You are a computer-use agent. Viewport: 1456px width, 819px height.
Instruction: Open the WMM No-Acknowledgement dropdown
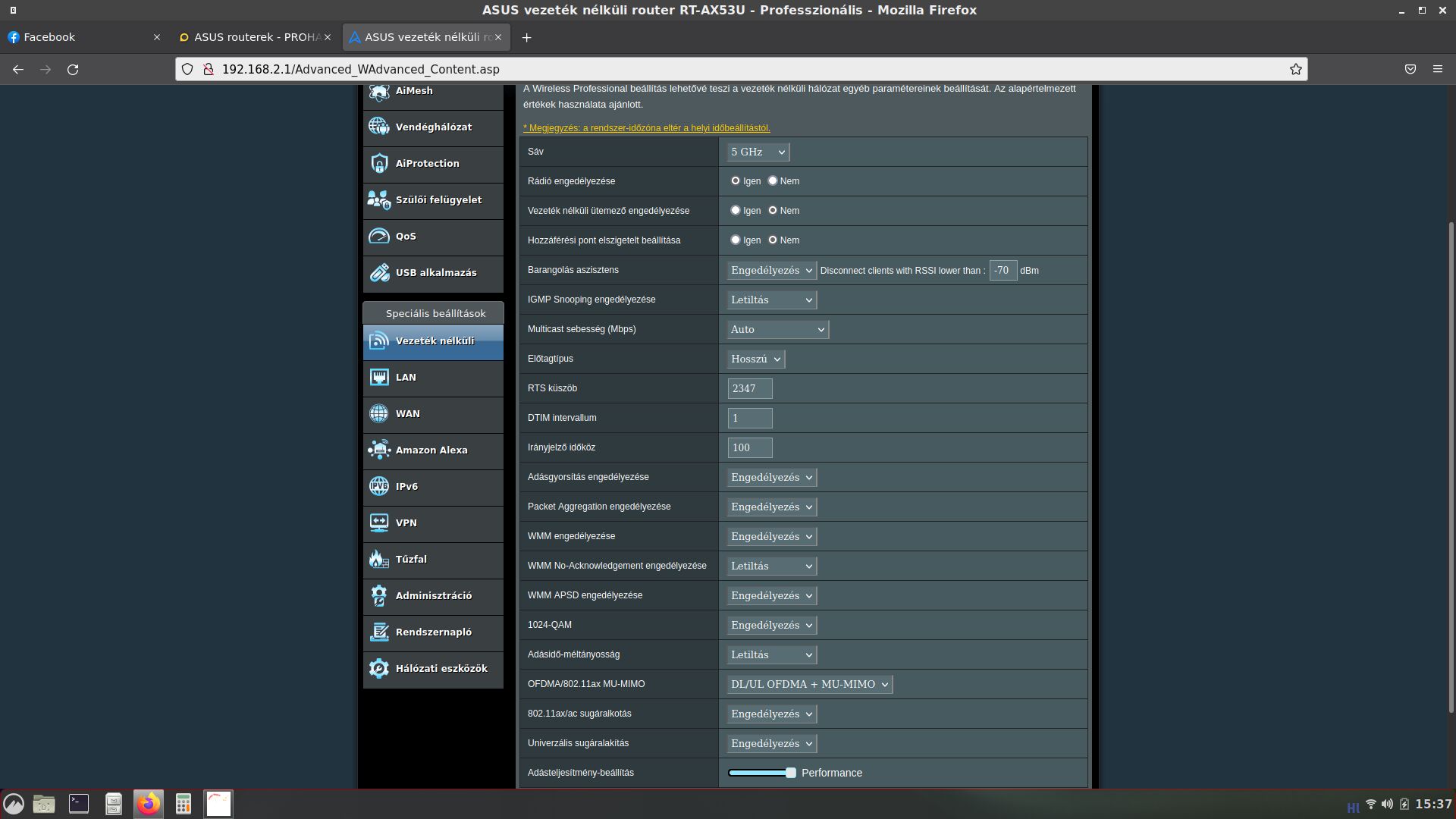click(x=771, y=566)
